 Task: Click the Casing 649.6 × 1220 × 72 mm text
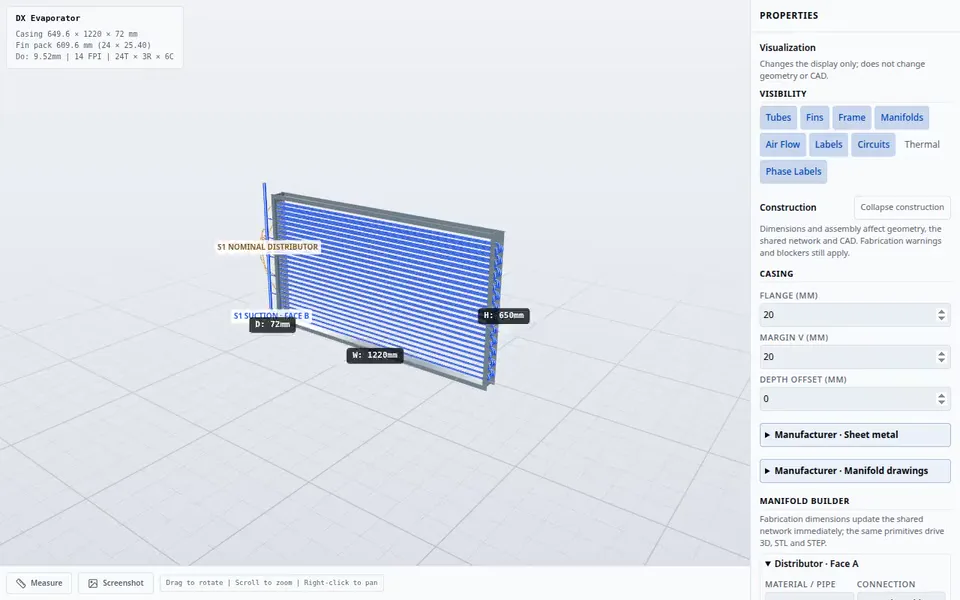(x=77, y=34)
